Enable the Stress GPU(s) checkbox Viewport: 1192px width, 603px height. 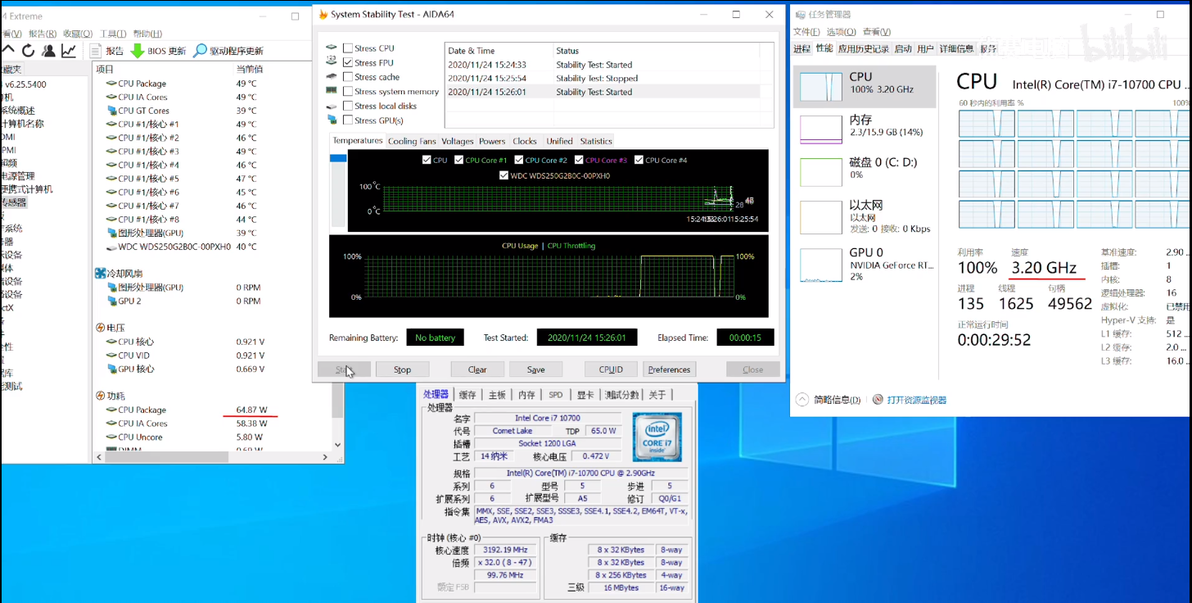coord(347,120)
